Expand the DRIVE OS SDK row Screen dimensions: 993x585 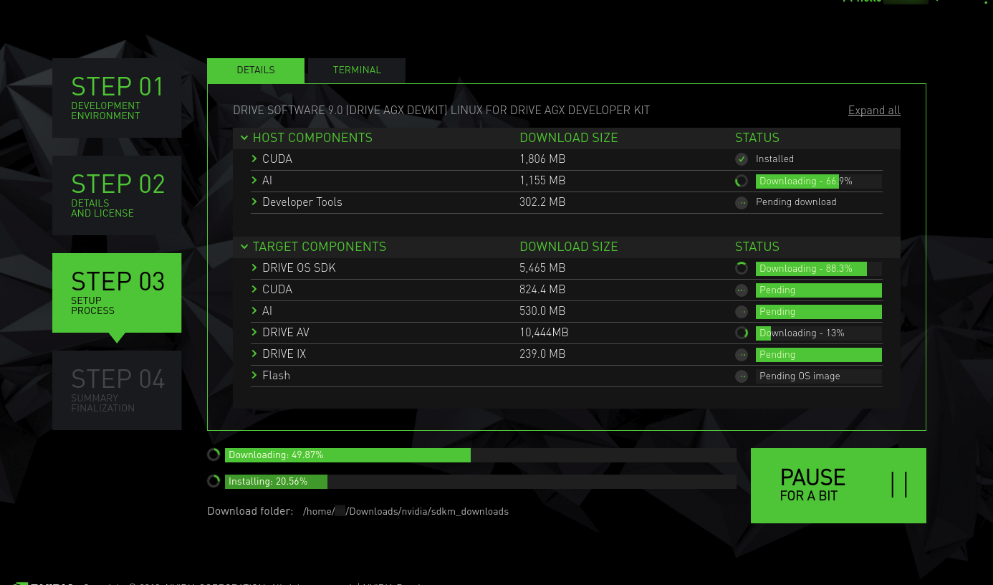coord(255,268)
